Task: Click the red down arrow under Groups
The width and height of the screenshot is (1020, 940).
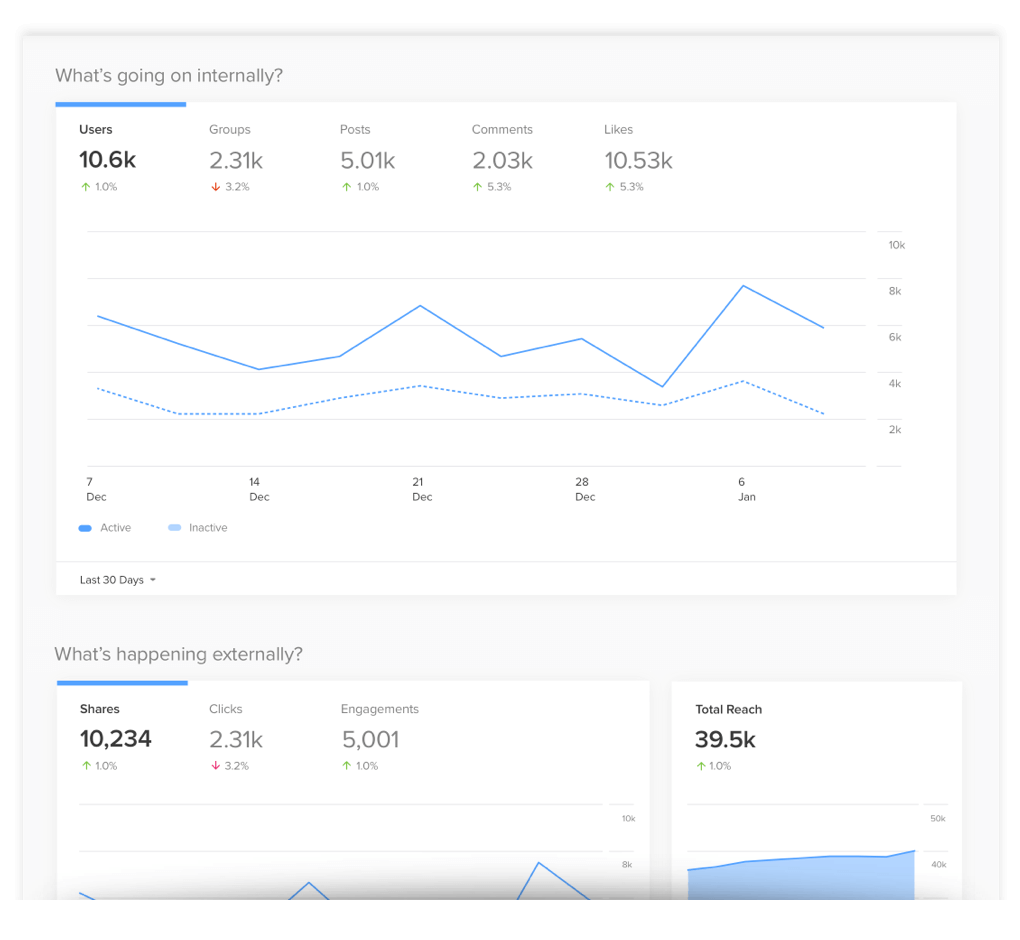Action: point(215,187)
